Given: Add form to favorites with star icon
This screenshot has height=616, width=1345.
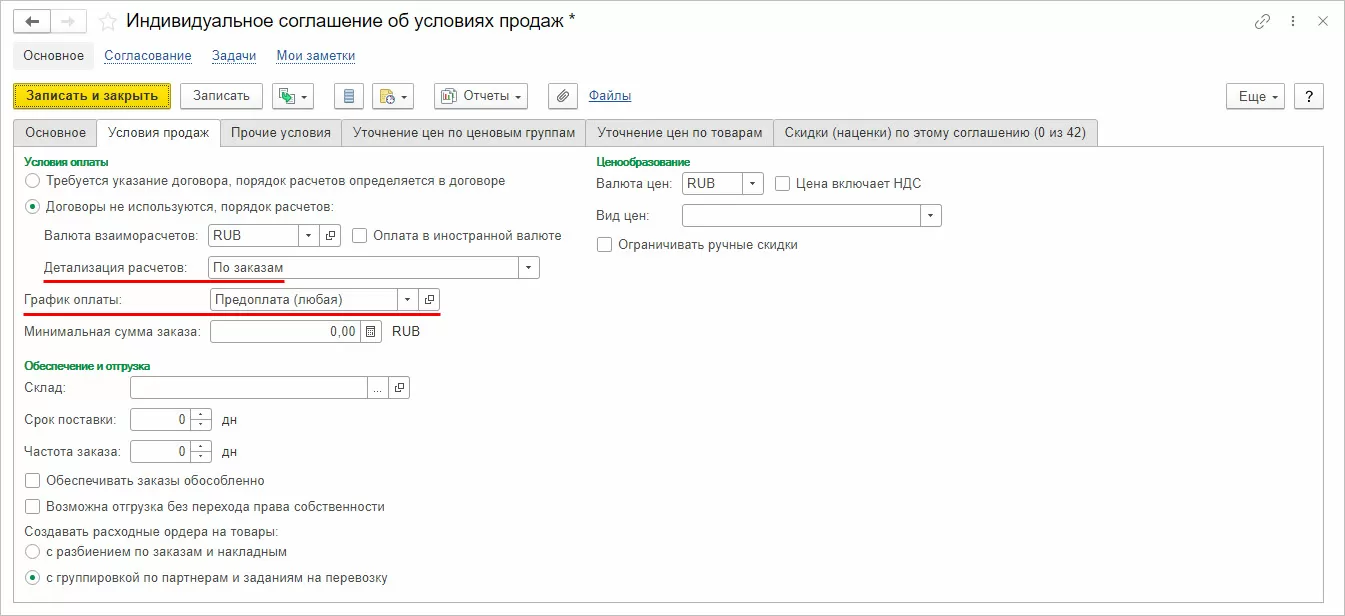Looking at the screenshot, I should 108,21.
